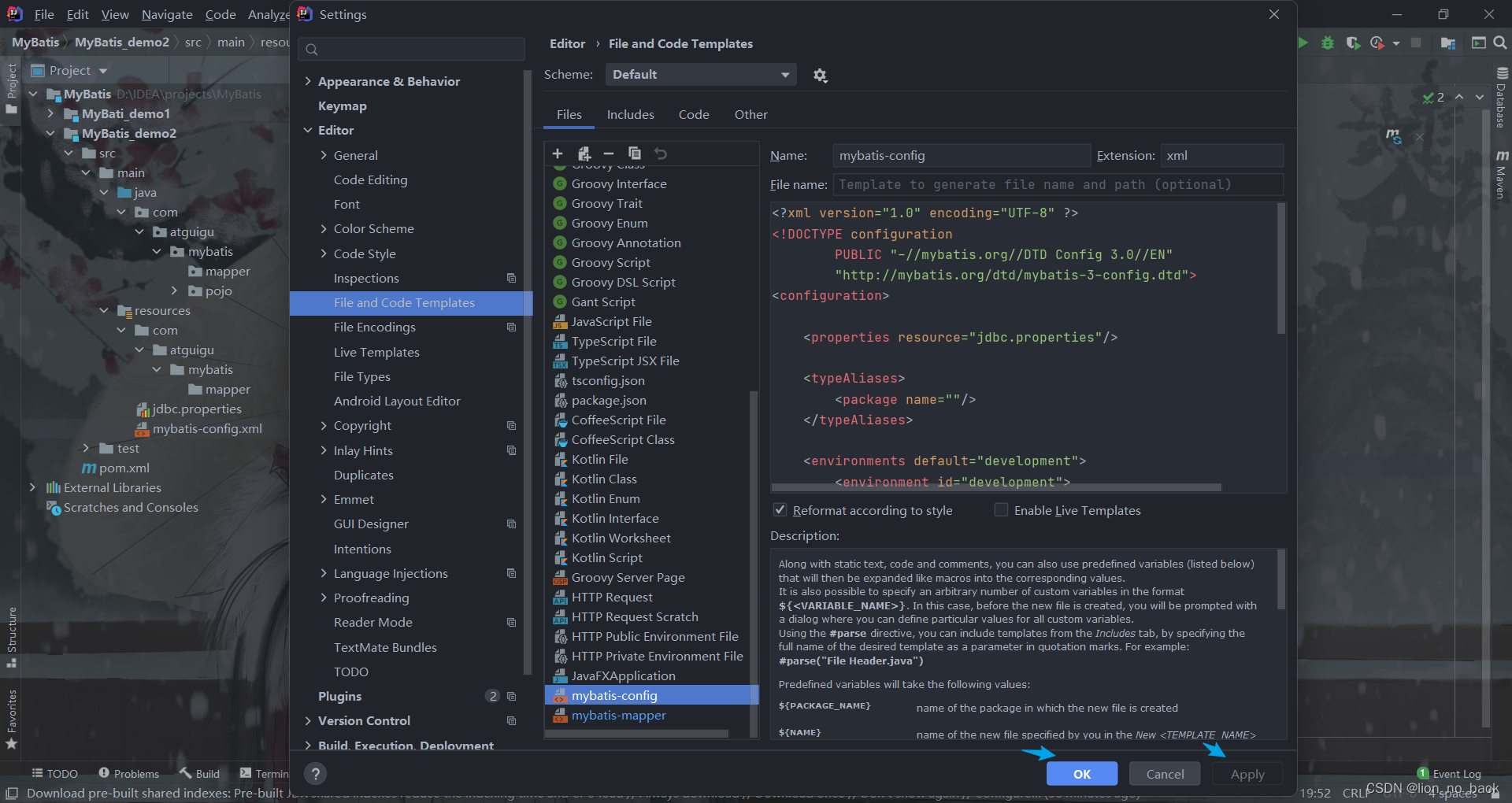Select the JavaFXApplication template
Viewport: 1512px width, 803px height.
[623, 675]
